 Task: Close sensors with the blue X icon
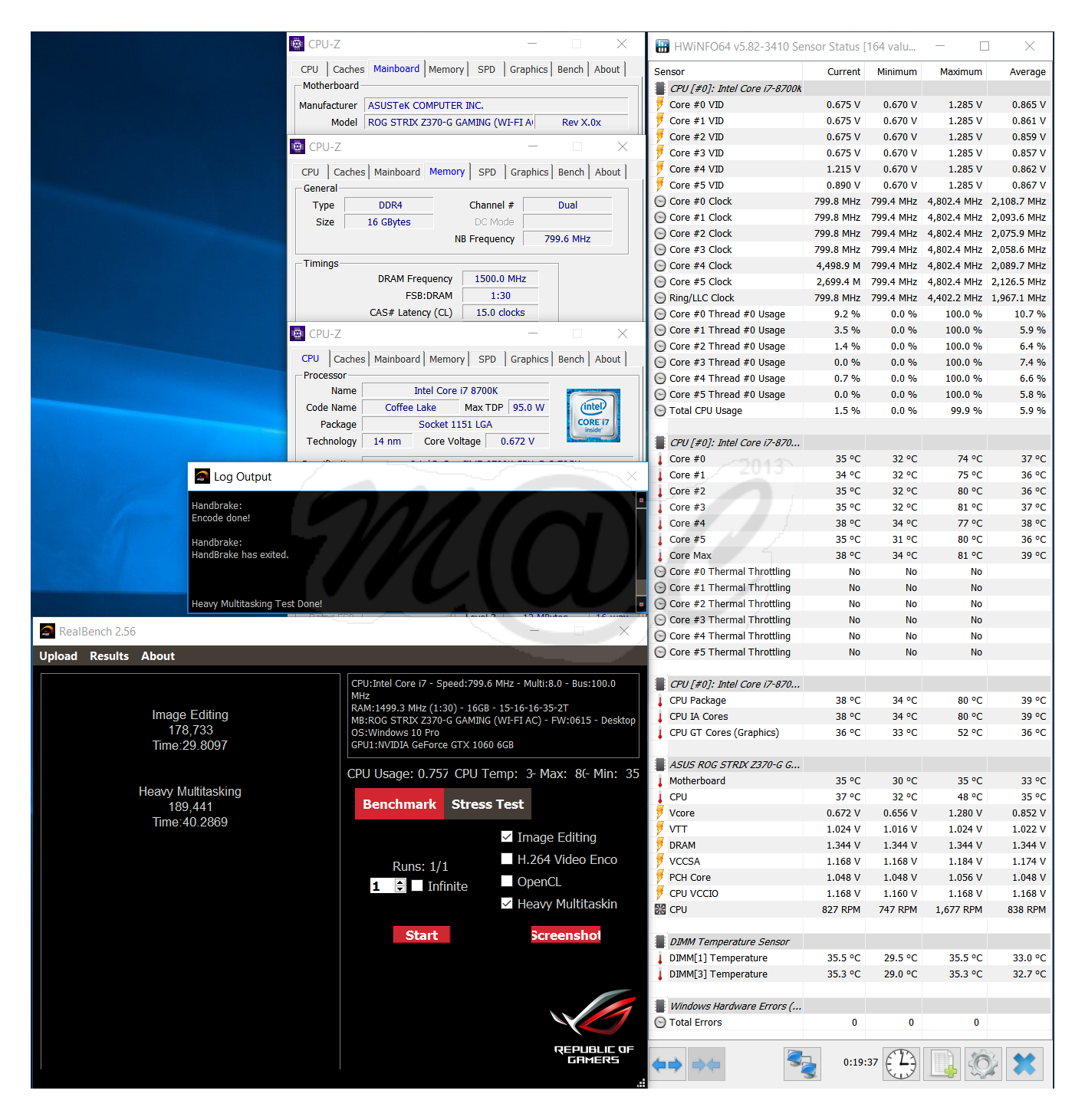pyautogui.click(x=1024, y=1064)
